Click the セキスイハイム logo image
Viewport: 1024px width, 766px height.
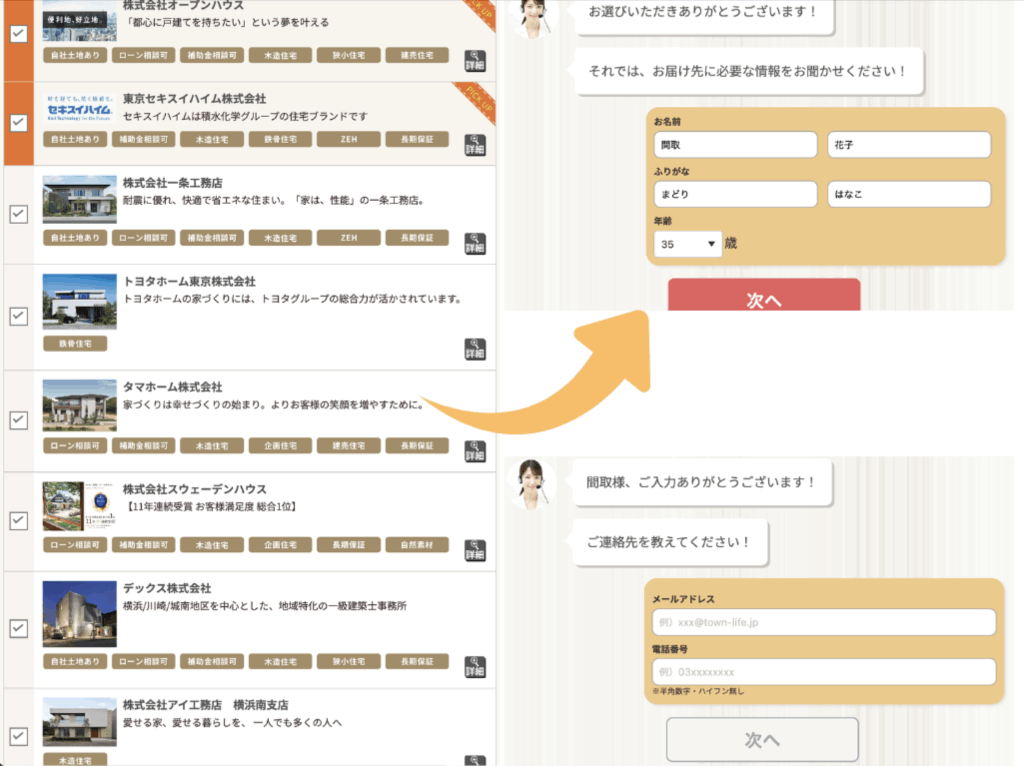(x=79, y=108)
